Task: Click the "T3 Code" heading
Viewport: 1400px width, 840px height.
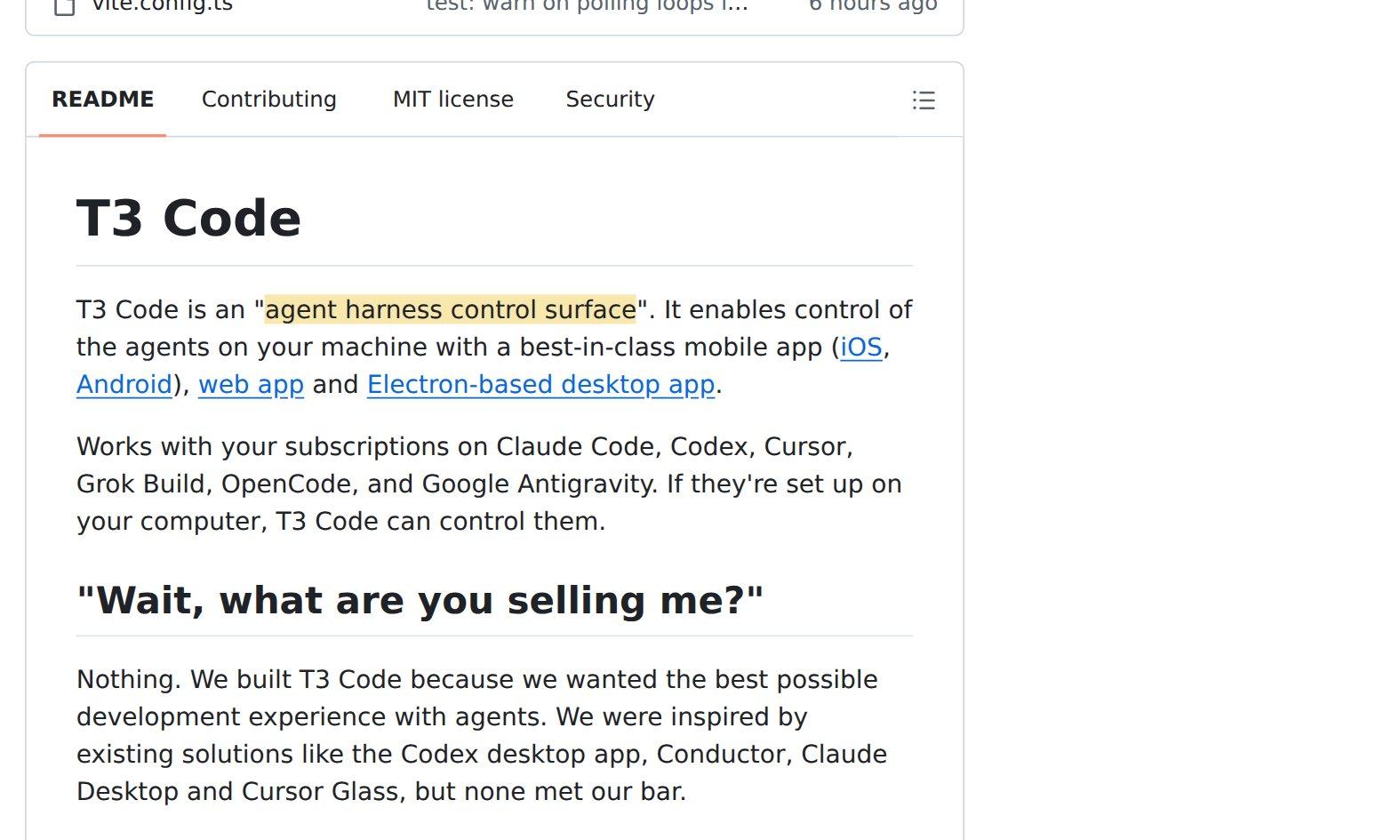Action: coord(188,219)
